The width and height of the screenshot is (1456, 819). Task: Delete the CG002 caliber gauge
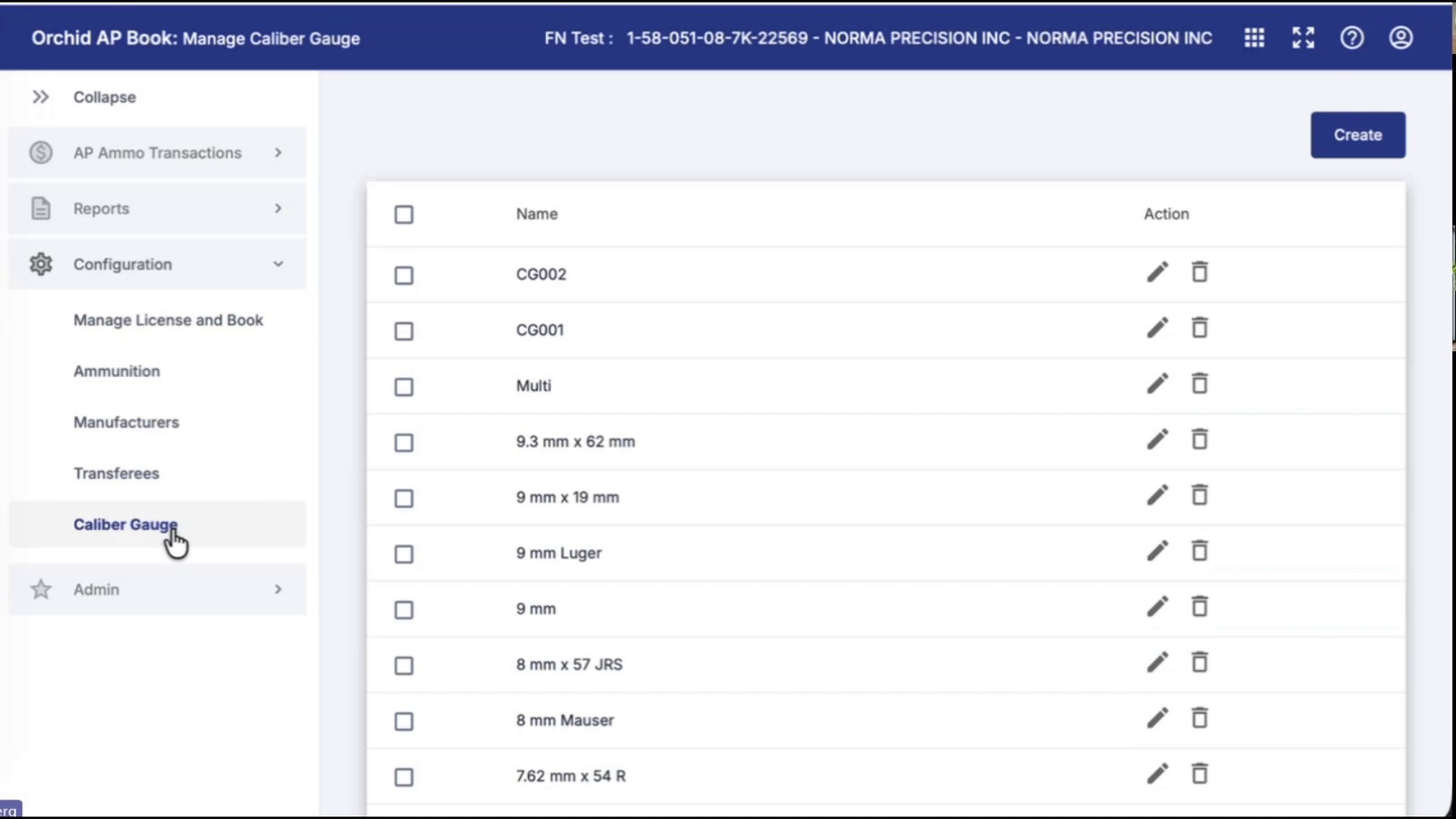pos(1200,272)
